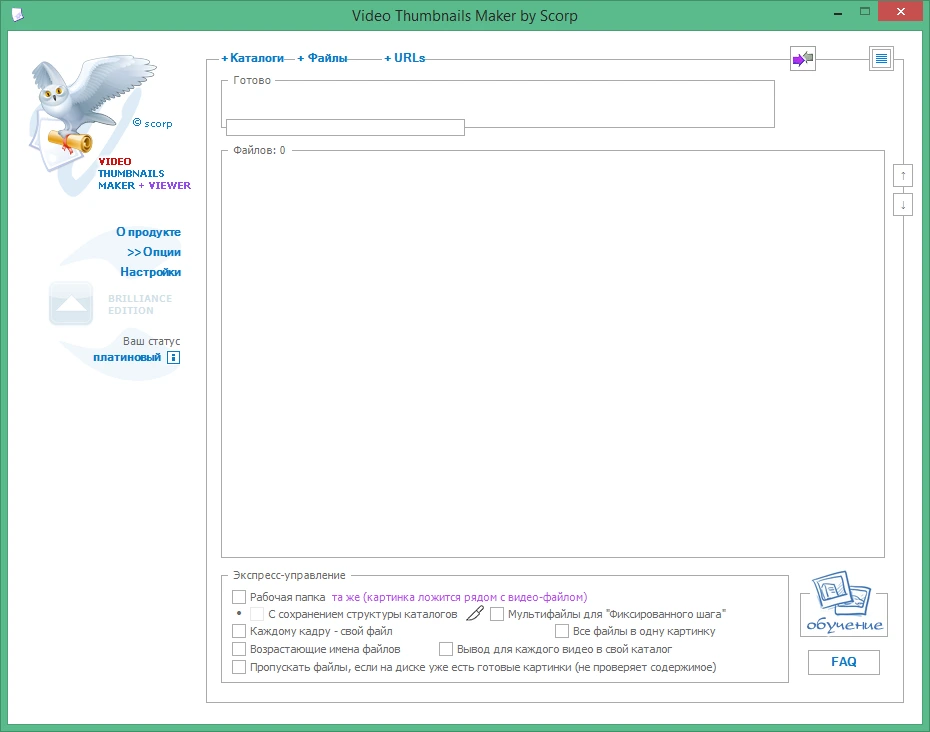The height and width of the screenshot is (732, 930).
Task: Click the purple 'та же' working folder link
Action: [459, 597]
